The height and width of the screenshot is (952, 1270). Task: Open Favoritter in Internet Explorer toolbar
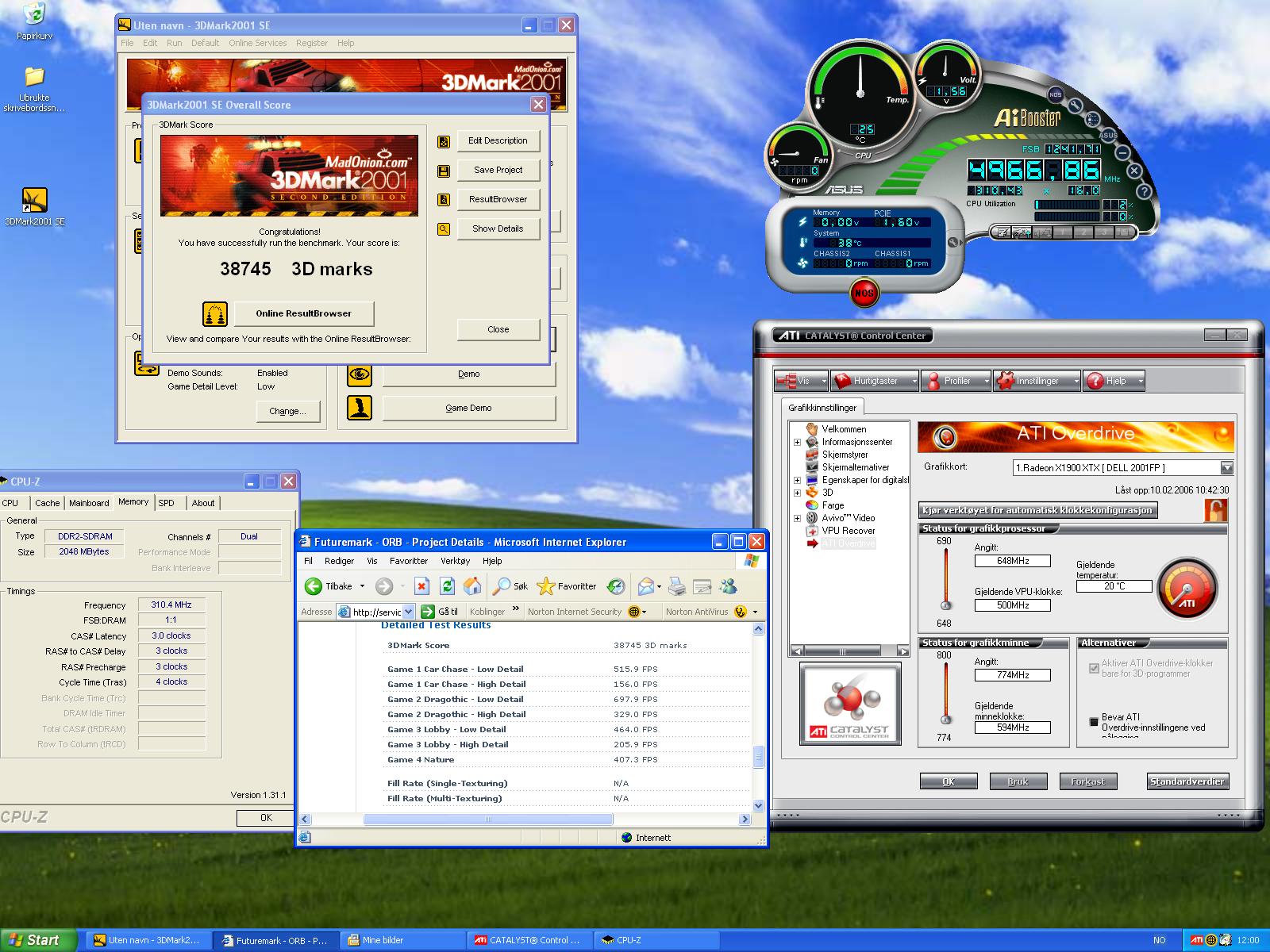point(567,587)
